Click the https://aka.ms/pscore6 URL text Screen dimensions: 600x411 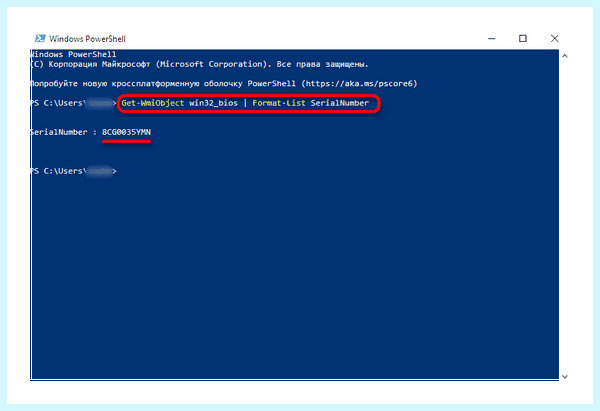[x=359, y=83]
